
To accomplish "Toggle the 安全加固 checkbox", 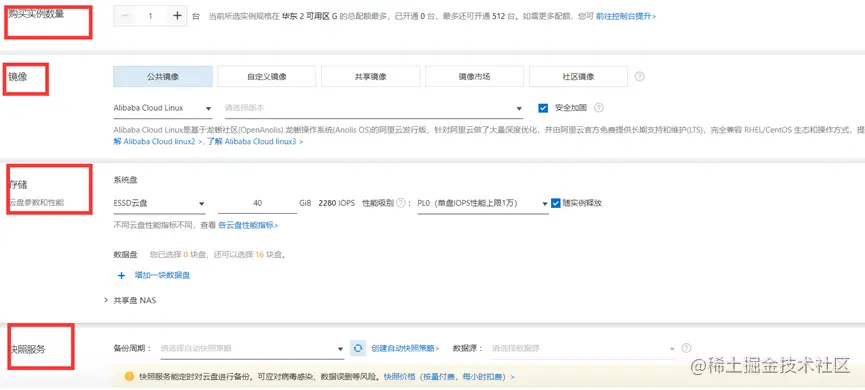I will 543,108.
